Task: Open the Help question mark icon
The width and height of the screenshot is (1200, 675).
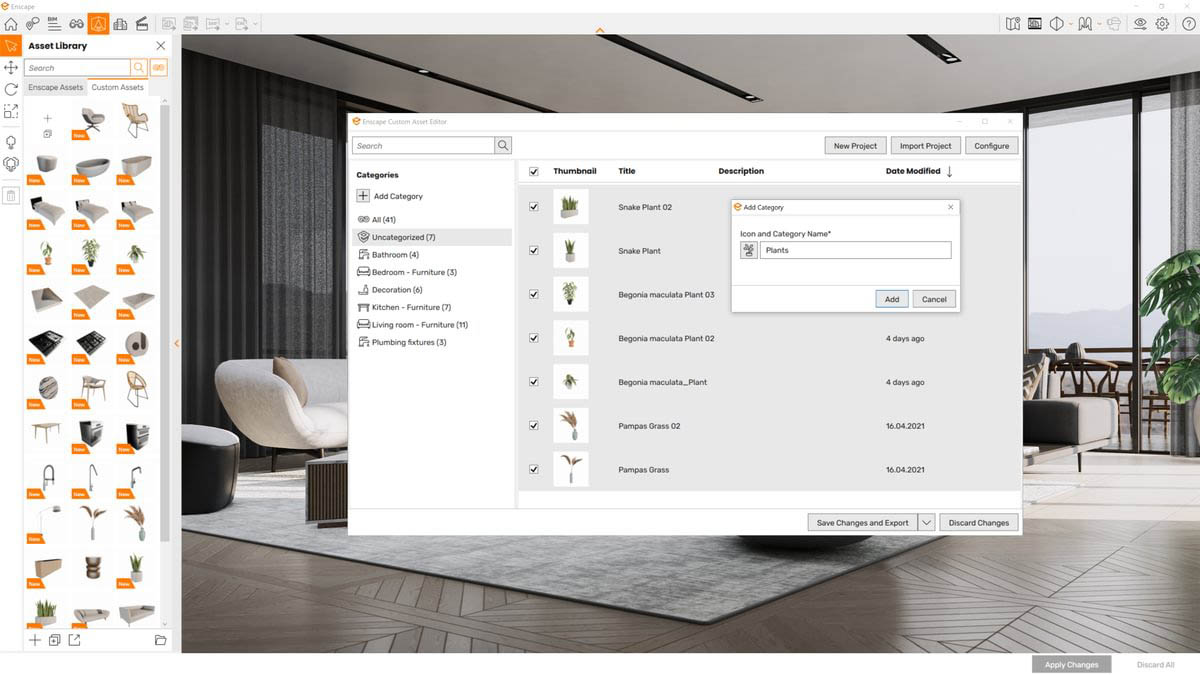Action: (x=1188, y=23)
